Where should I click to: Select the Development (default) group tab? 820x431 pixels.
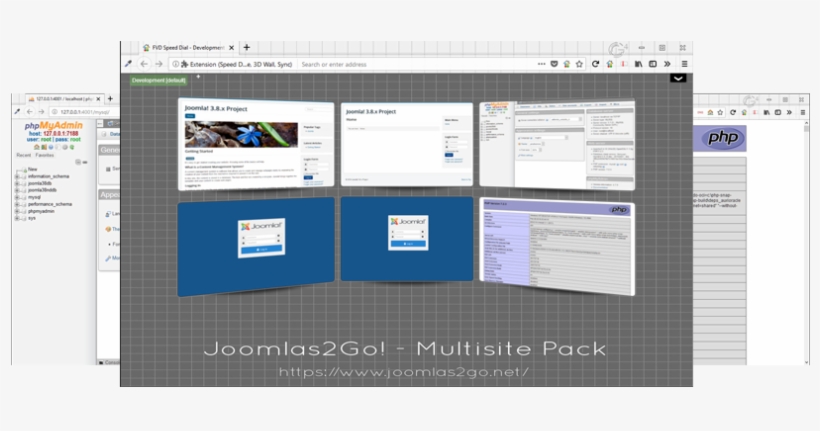(x=158, y=80)
